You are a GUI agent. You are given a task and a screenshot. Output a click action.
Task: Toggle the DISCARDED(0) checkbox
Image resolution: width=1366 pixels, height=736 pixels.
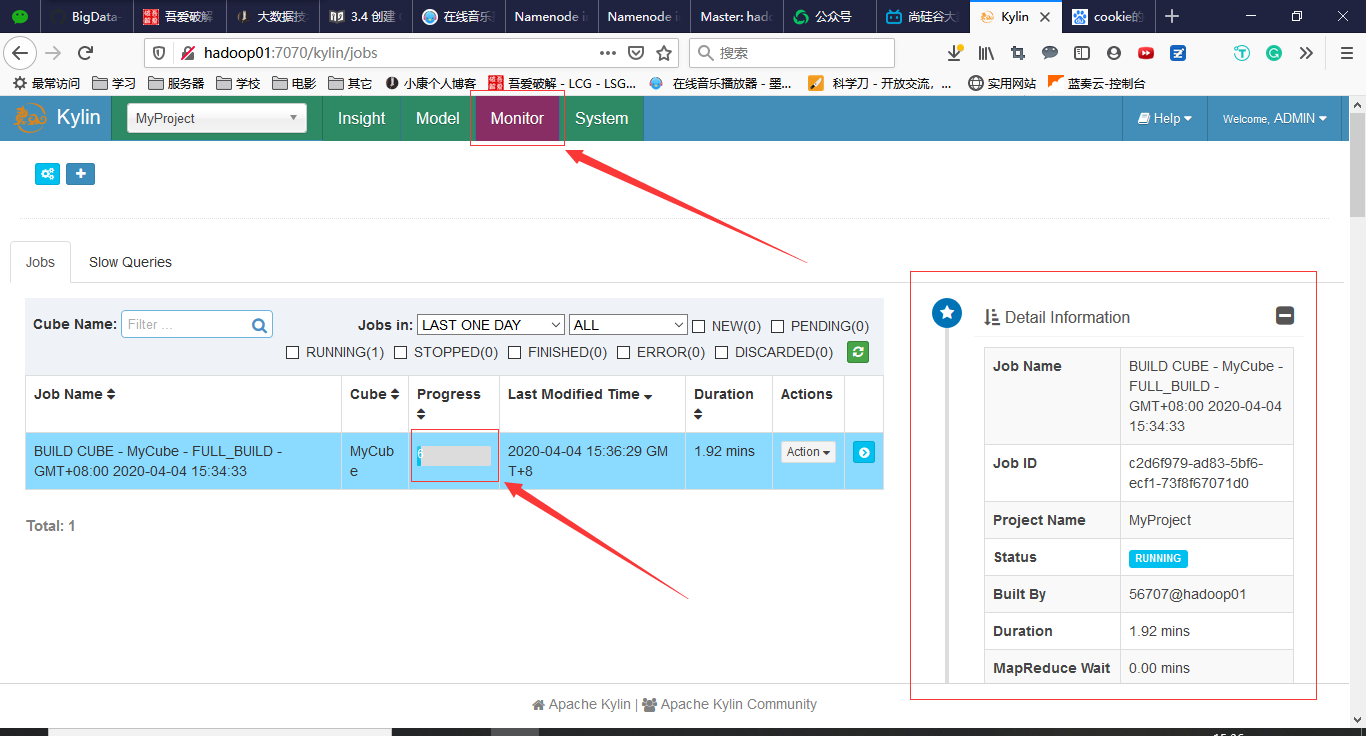coord(722,352)
